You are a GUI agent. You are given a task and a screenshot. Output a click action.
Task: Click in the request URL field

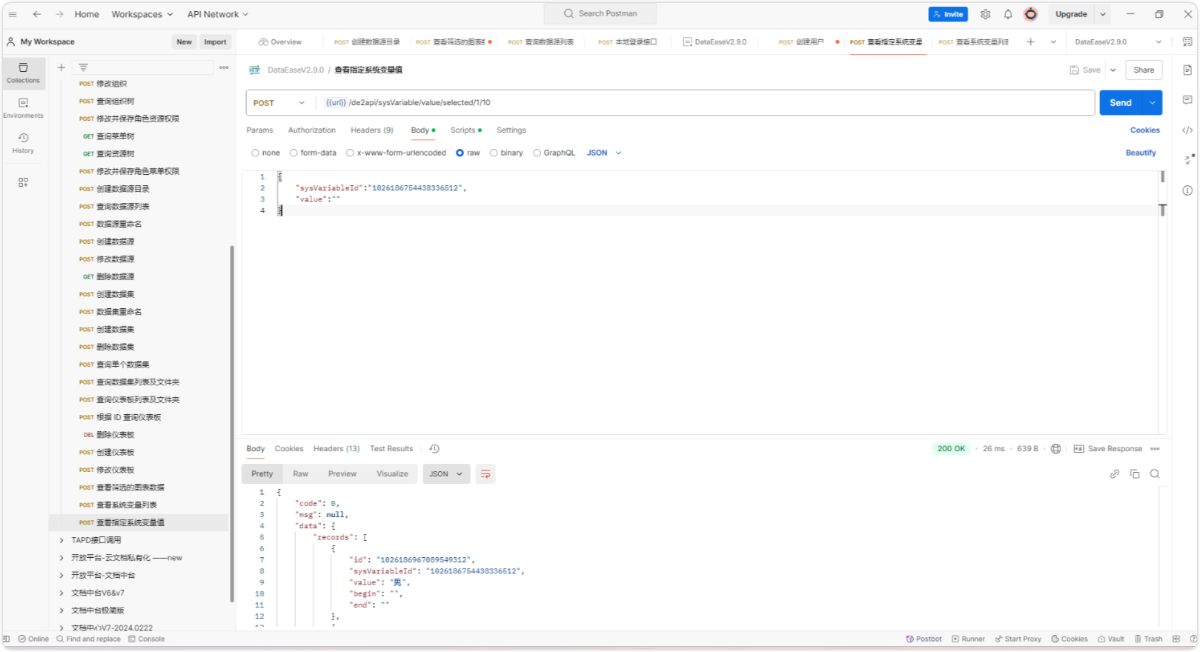point(706,103)
